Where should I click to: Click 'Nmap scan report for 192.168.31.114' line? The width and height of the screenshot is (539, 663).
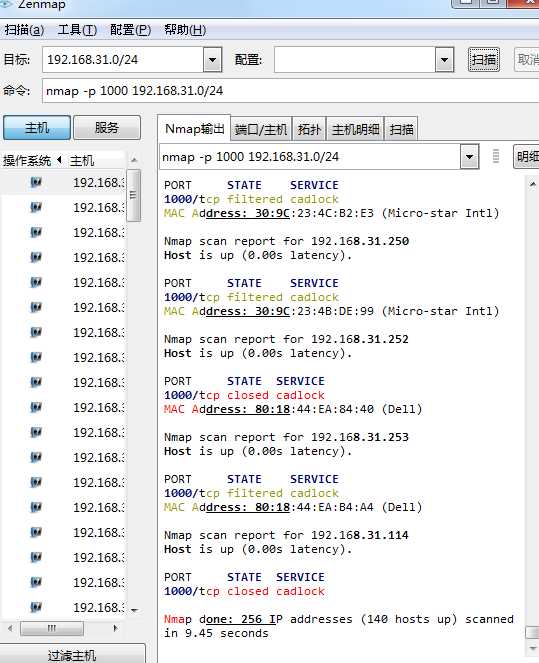(286, 535)
